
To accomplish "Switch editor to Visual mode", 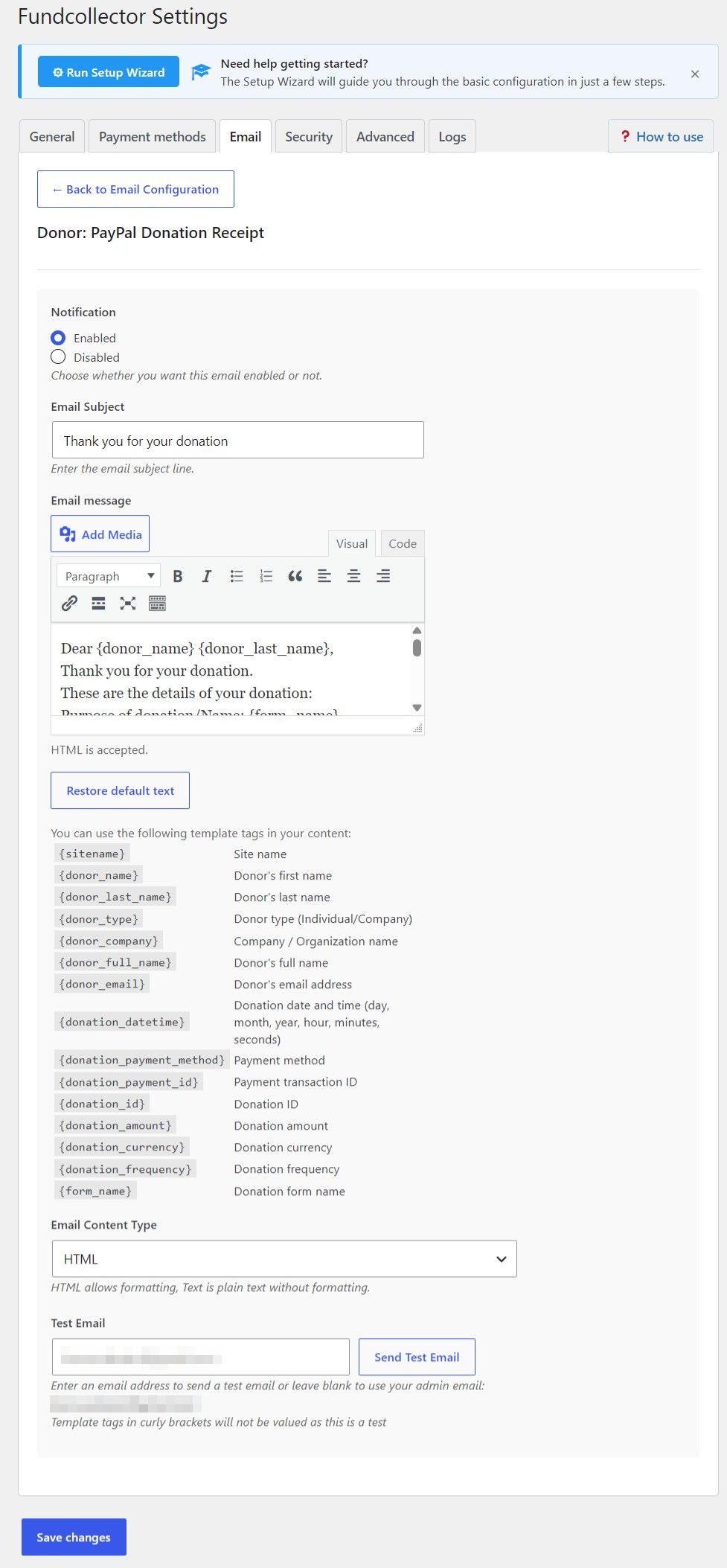I will pyautogui.click(x=352, y=544).
